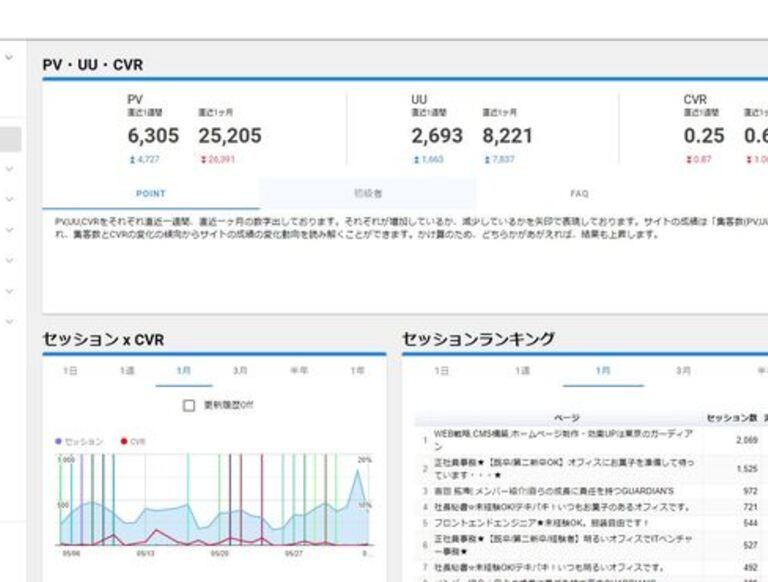Open the FAQ tab

point(579,194)
